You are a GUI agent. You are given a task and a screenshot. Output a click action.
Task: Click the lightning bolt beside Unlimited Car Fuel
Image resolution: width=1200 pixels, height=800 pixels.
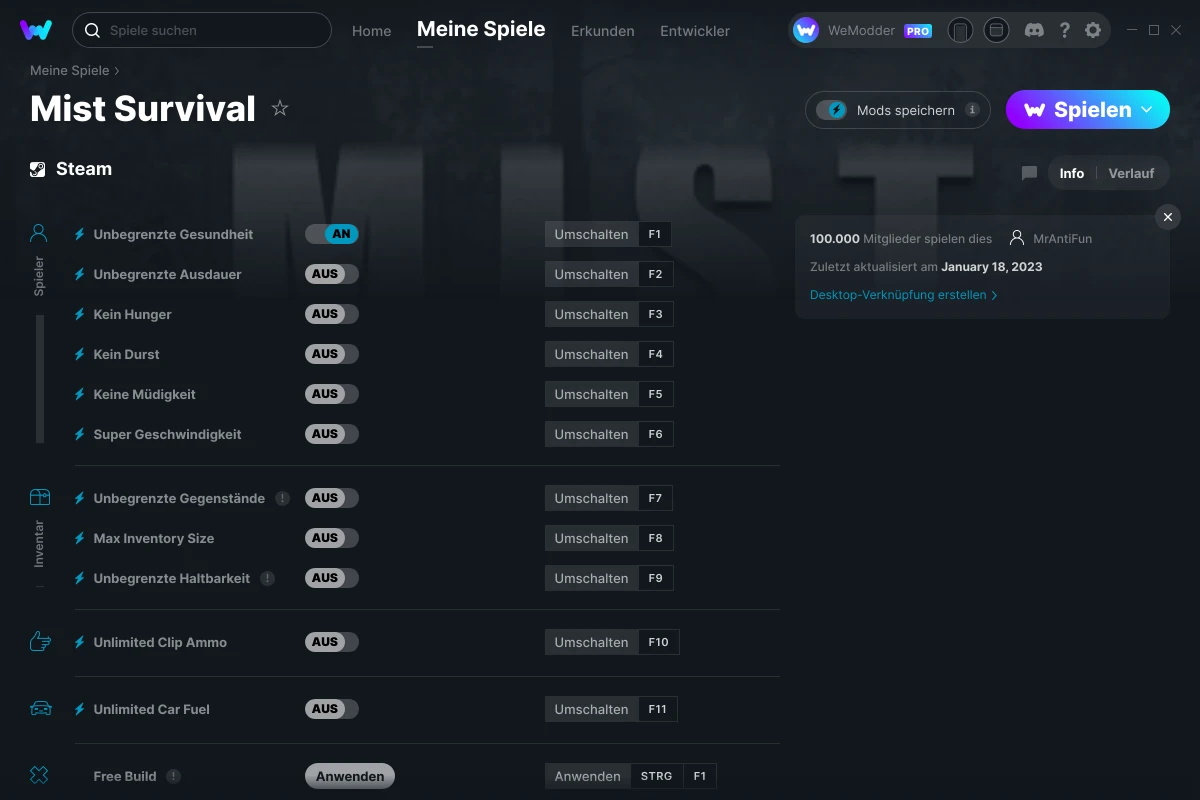80,709
